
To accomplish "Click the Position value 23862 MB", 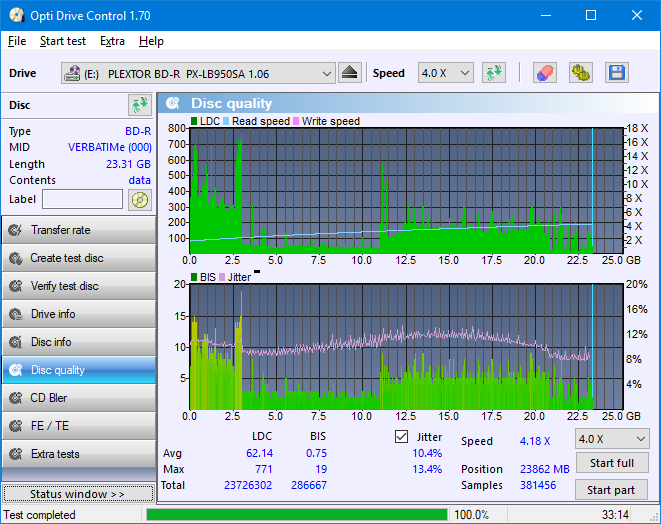I will coord(545,469).
